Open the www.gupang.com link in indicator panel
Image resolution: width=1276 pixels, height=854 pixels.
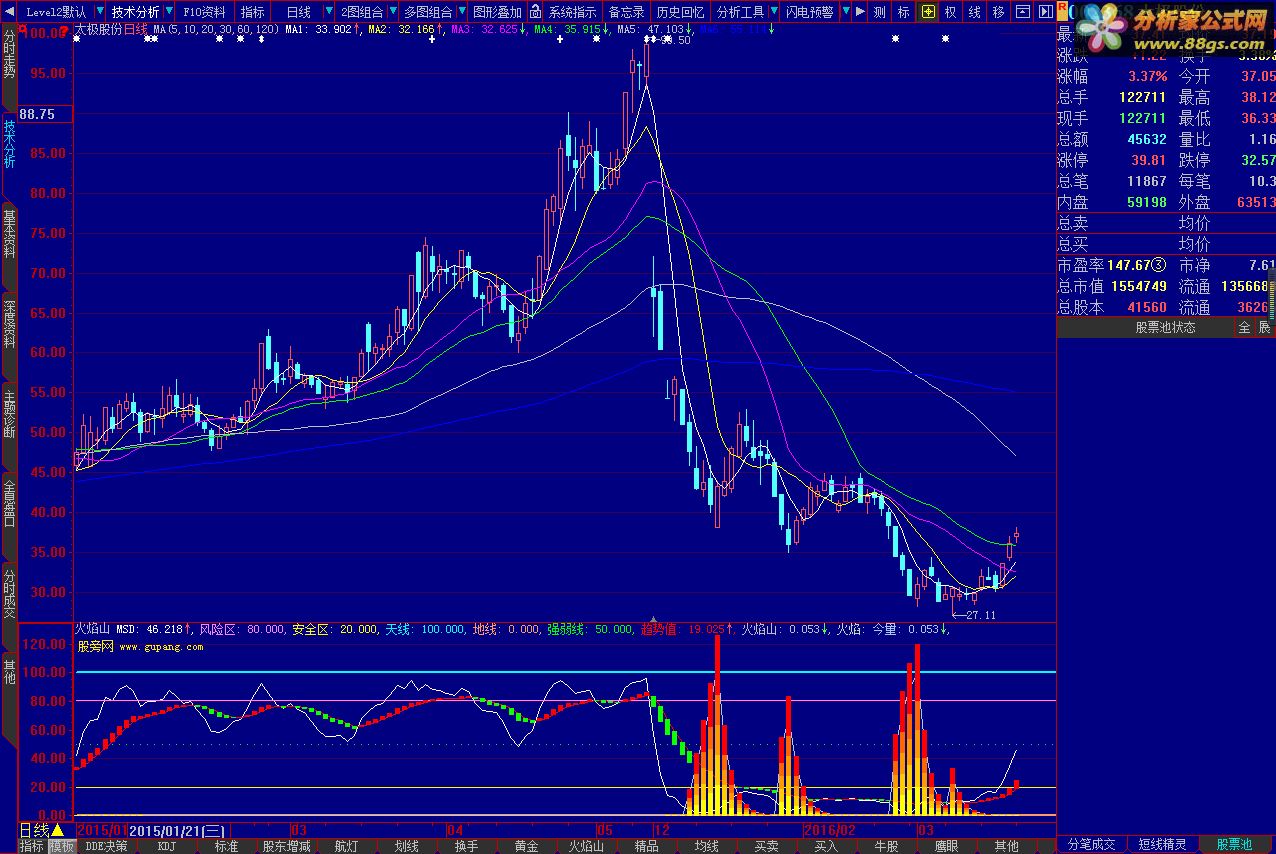click(x=161, y=647)
